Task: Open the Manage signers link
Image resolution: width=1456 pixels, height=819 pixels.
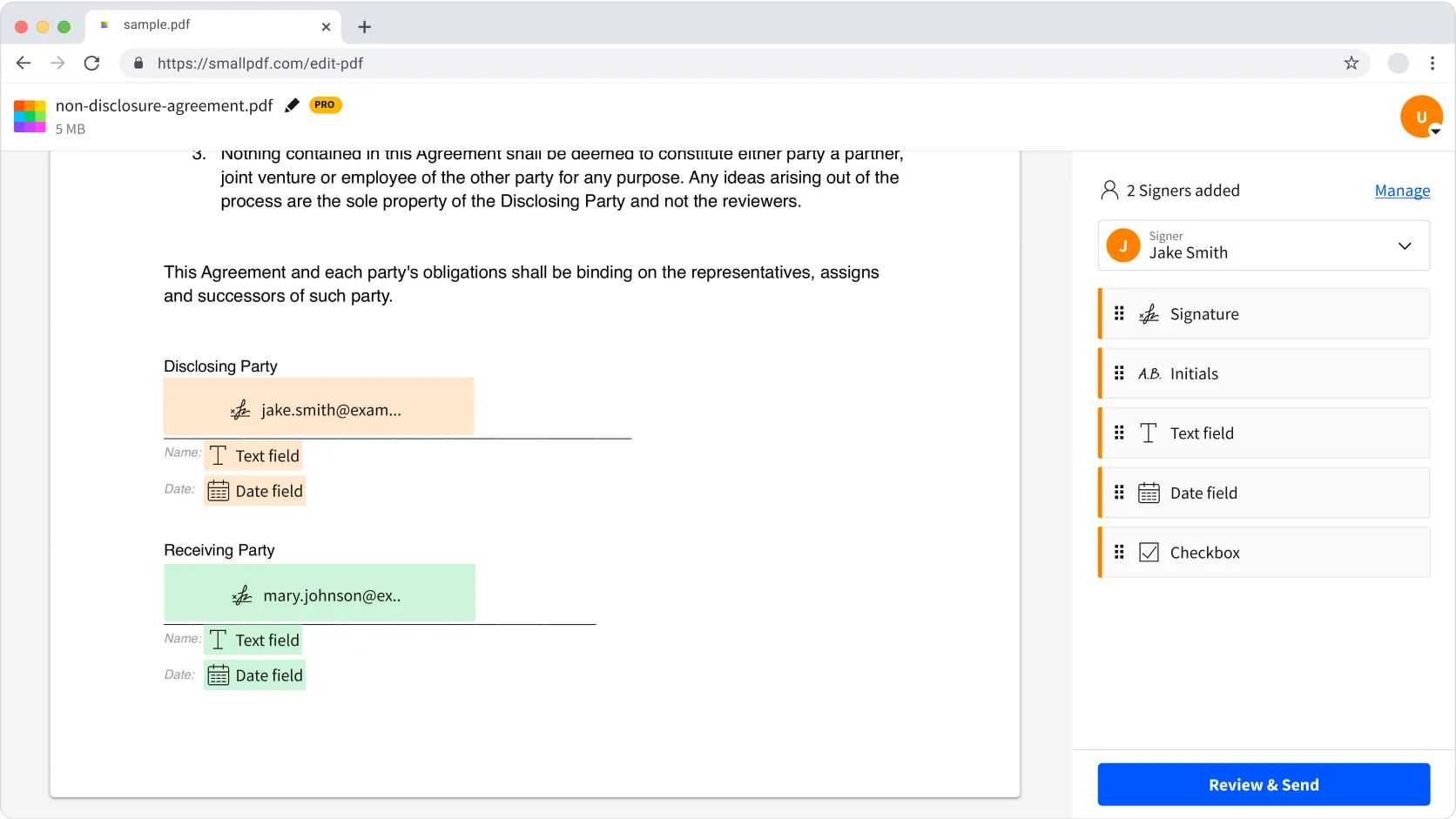Action: [1402, 191]
